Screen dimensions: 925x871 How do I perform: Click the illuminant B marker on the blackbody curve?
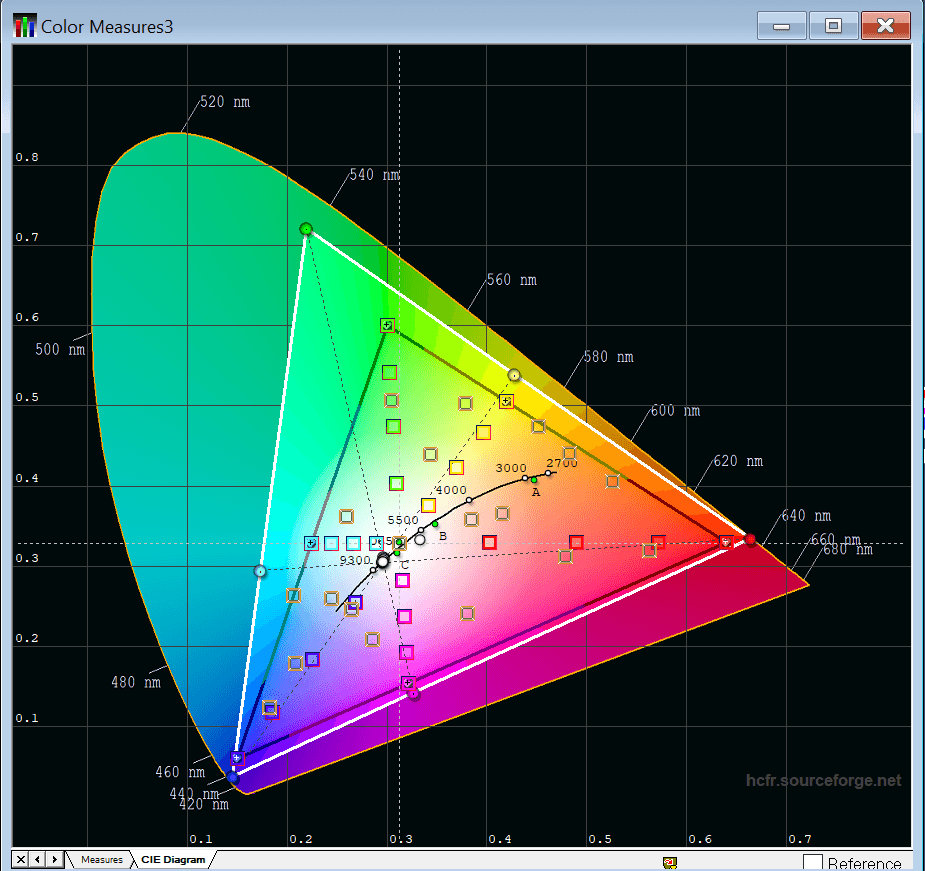[435, 524]
